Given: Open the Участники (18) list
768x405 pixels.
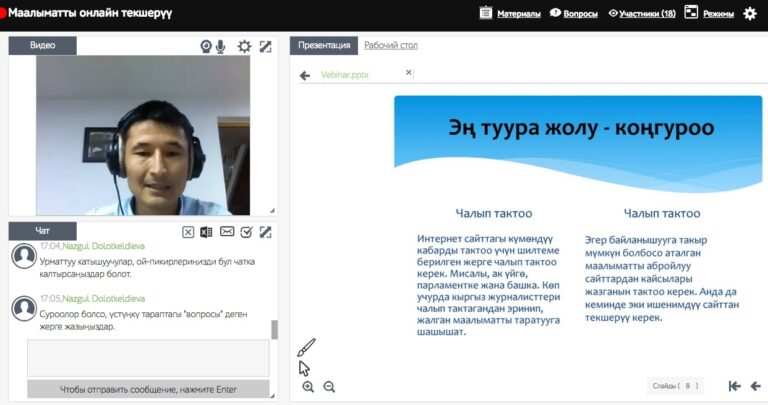Looking at the screenshot, I should click(647, 14).
